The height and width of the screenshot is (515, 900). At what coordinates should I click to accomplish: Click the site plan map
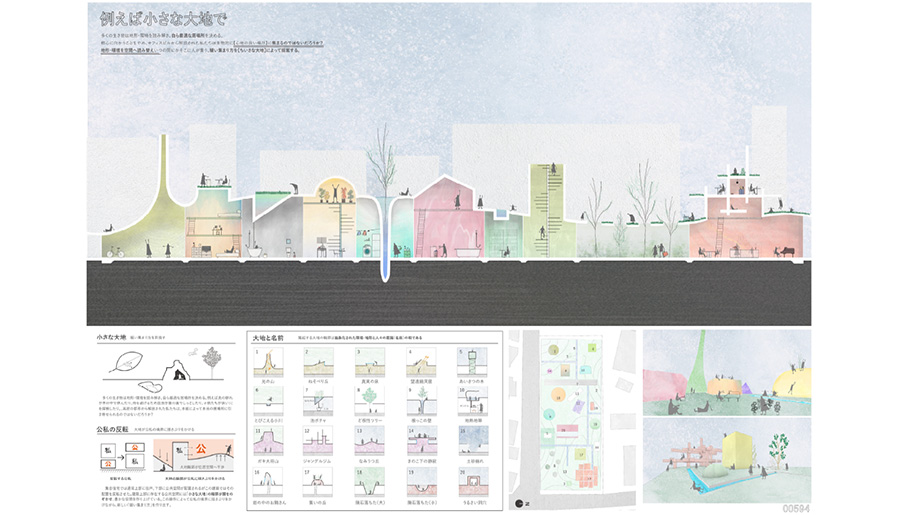[x=570, y=417]
